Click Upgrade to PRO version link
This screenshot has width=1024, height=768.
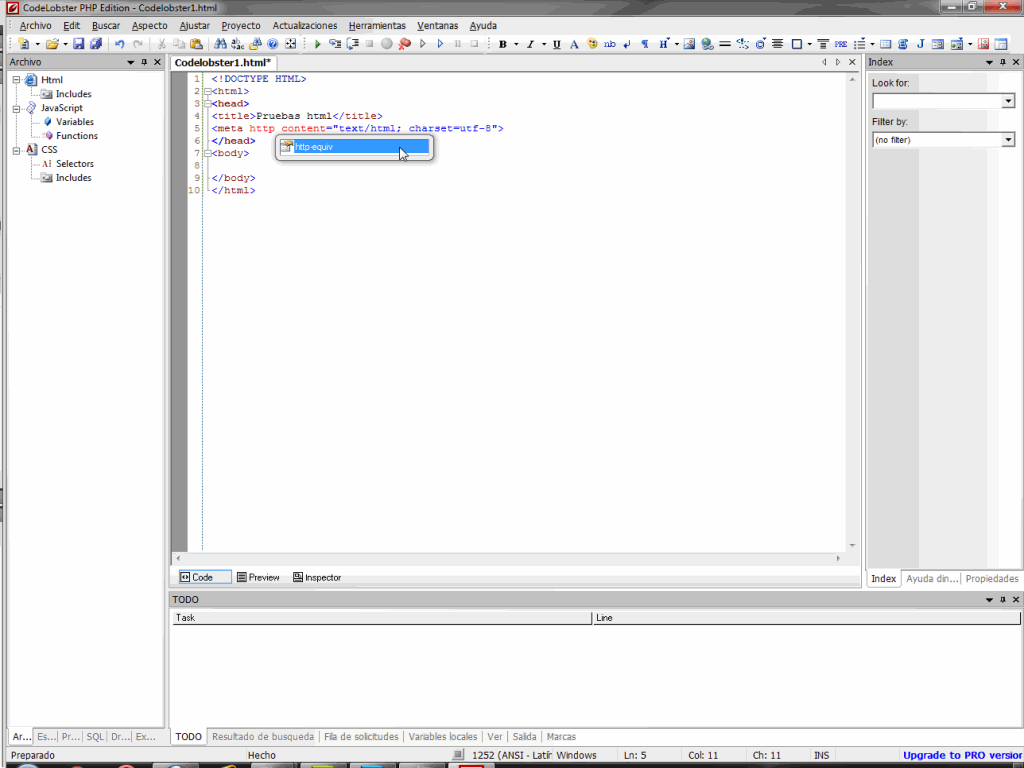pos(962,755)
